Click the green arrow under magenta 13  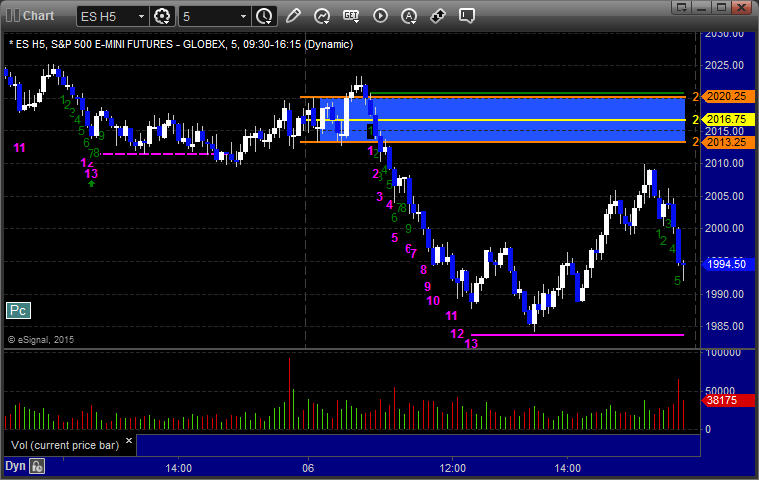tap(91, 183)
